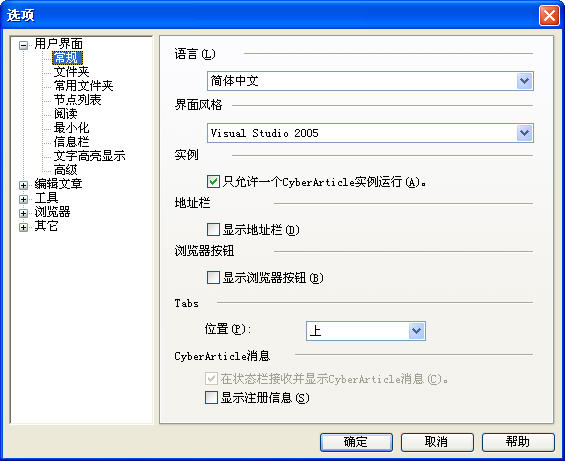Image resolution: width=565 pixels, height=461 pixels.
Task: Collapse the 用户界面 tree node
Action: coord(23,45)
